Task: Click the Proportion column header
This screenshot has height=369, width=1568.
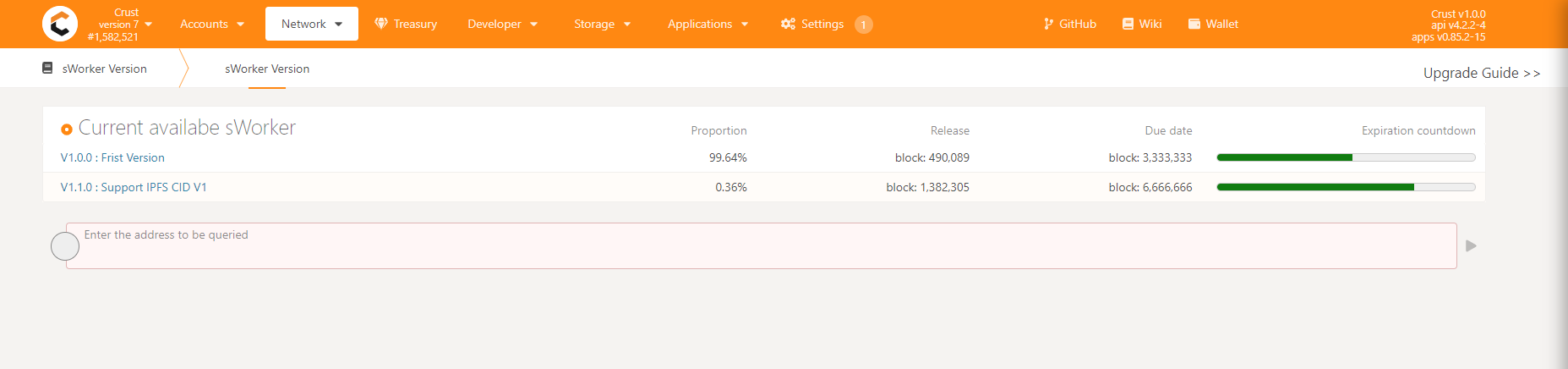Action: (x=718, y=130)
